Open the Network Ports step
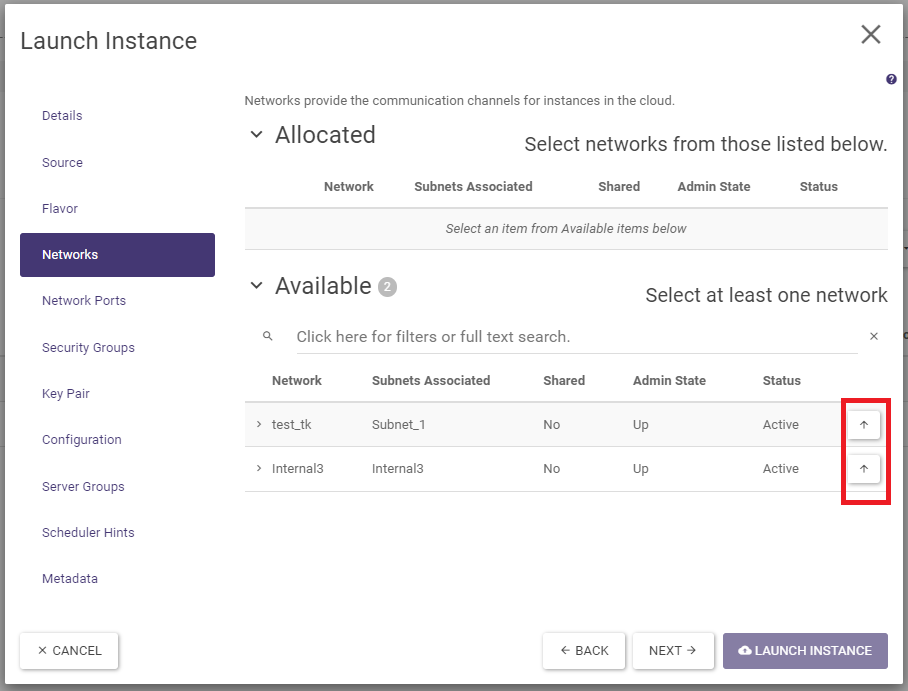This screenshot has width=908, height=691. click(x=84, y=301)
